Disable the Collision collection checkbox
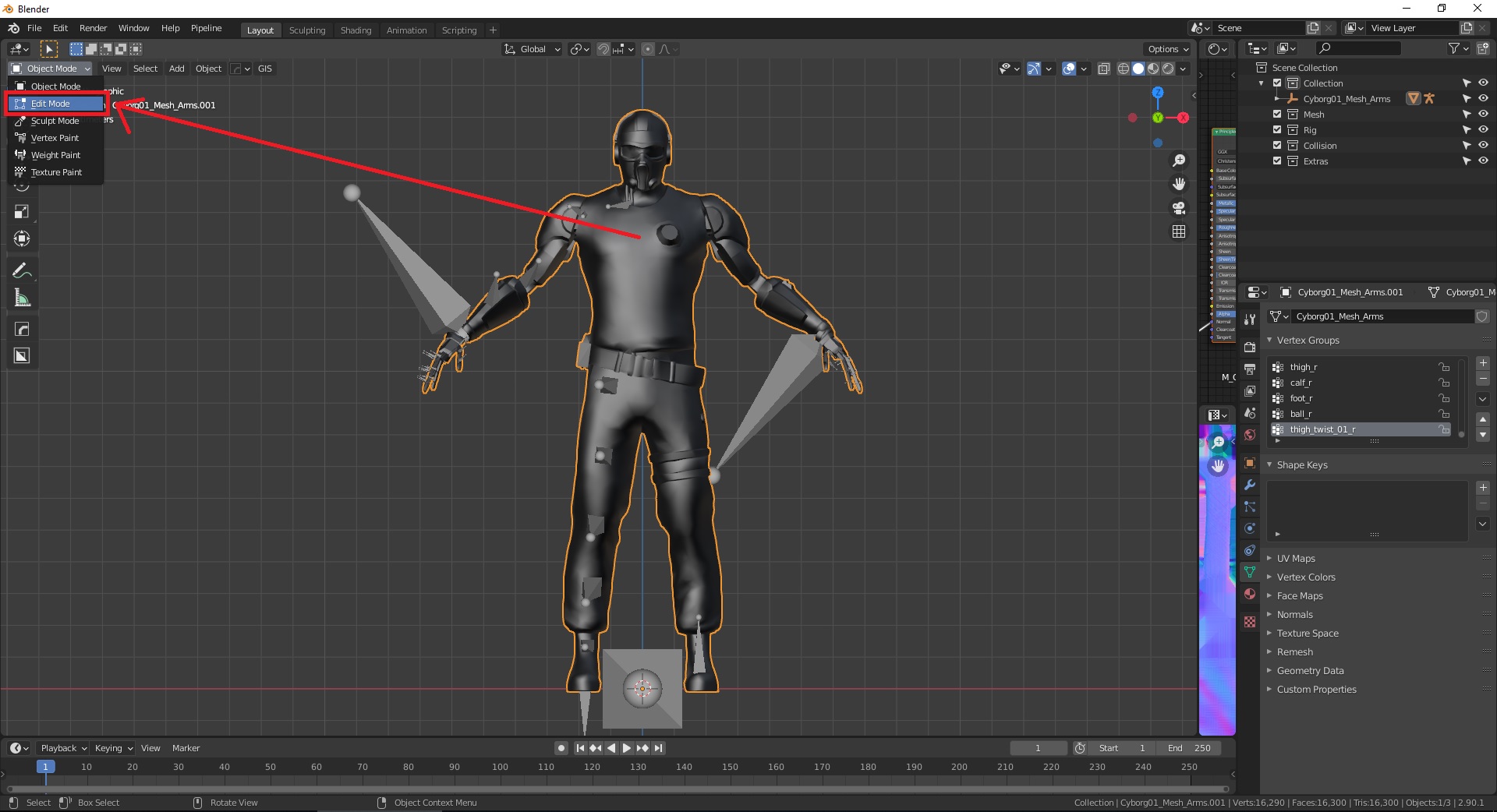 (x=1277, y=146)
